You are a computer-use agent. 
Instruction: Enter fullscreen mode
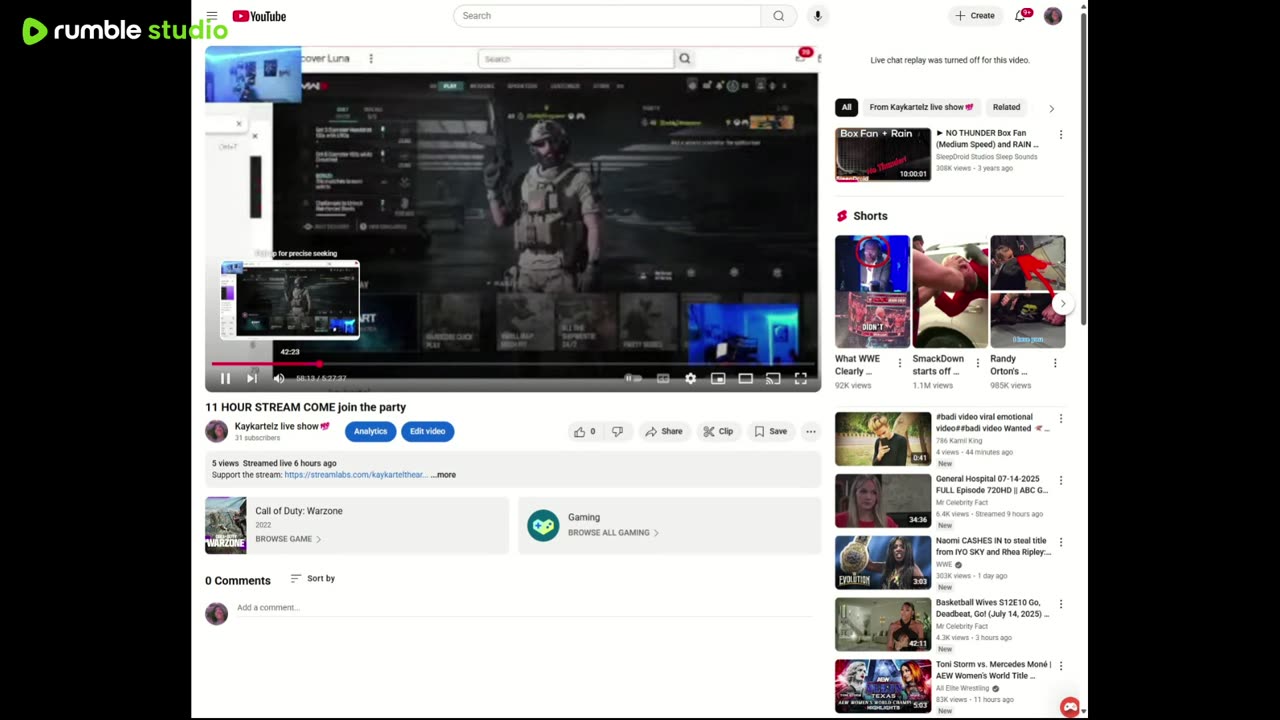pos(800,378)
